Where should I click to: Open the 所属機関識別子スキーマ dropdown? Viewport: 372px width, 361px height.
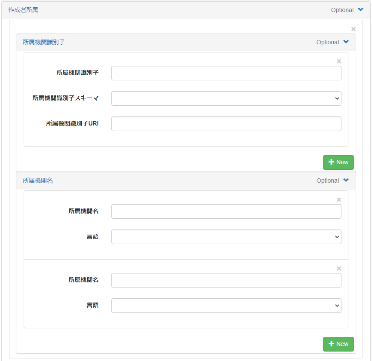[226, 99]
